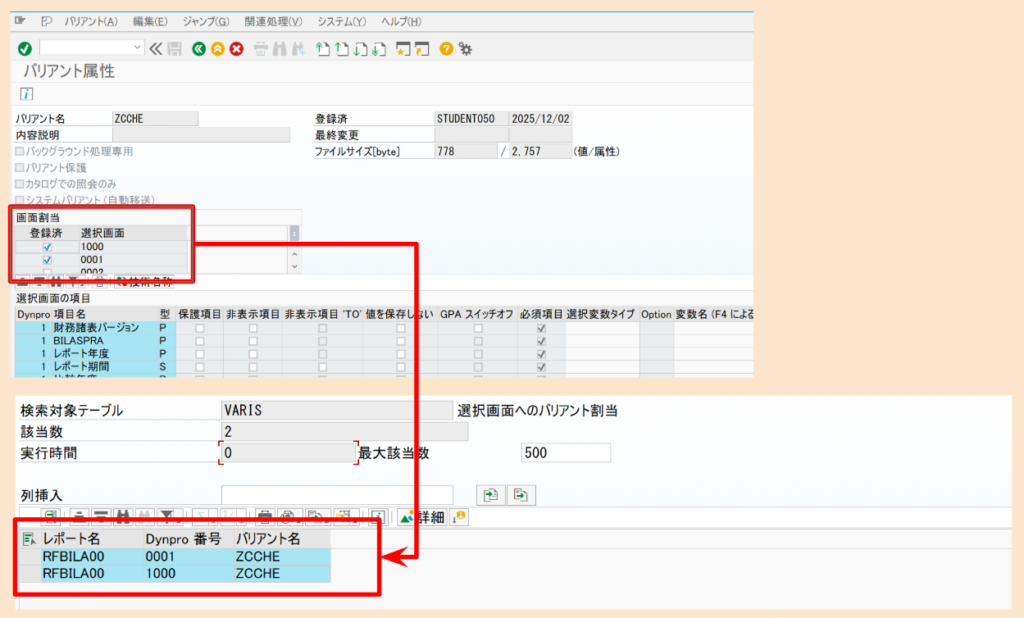Click the red Cancel icon
Image resolution: width=1024 pixels, height=618 pixels.
236,47
